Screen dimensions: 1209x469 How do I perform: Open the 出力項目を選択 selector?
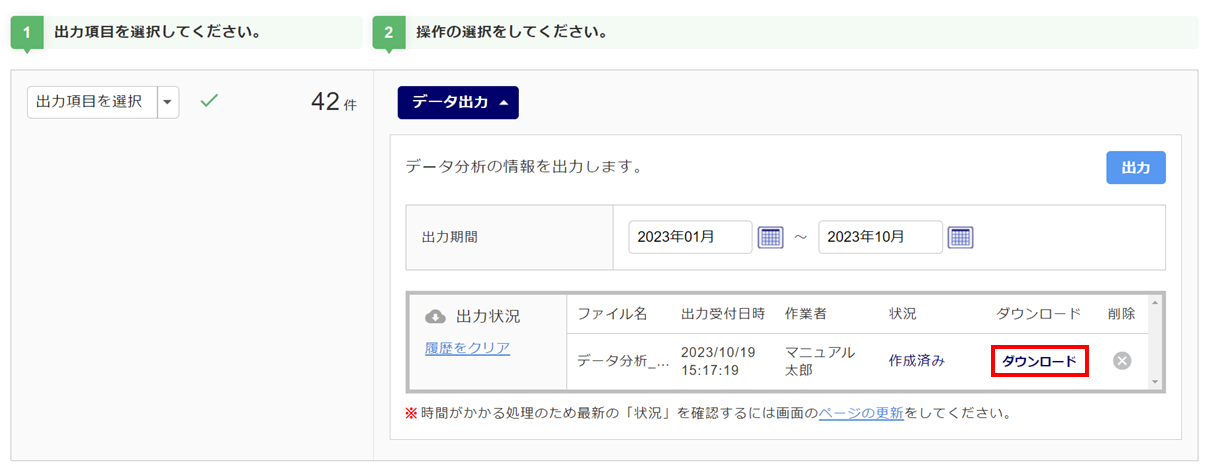coord(91,101)
